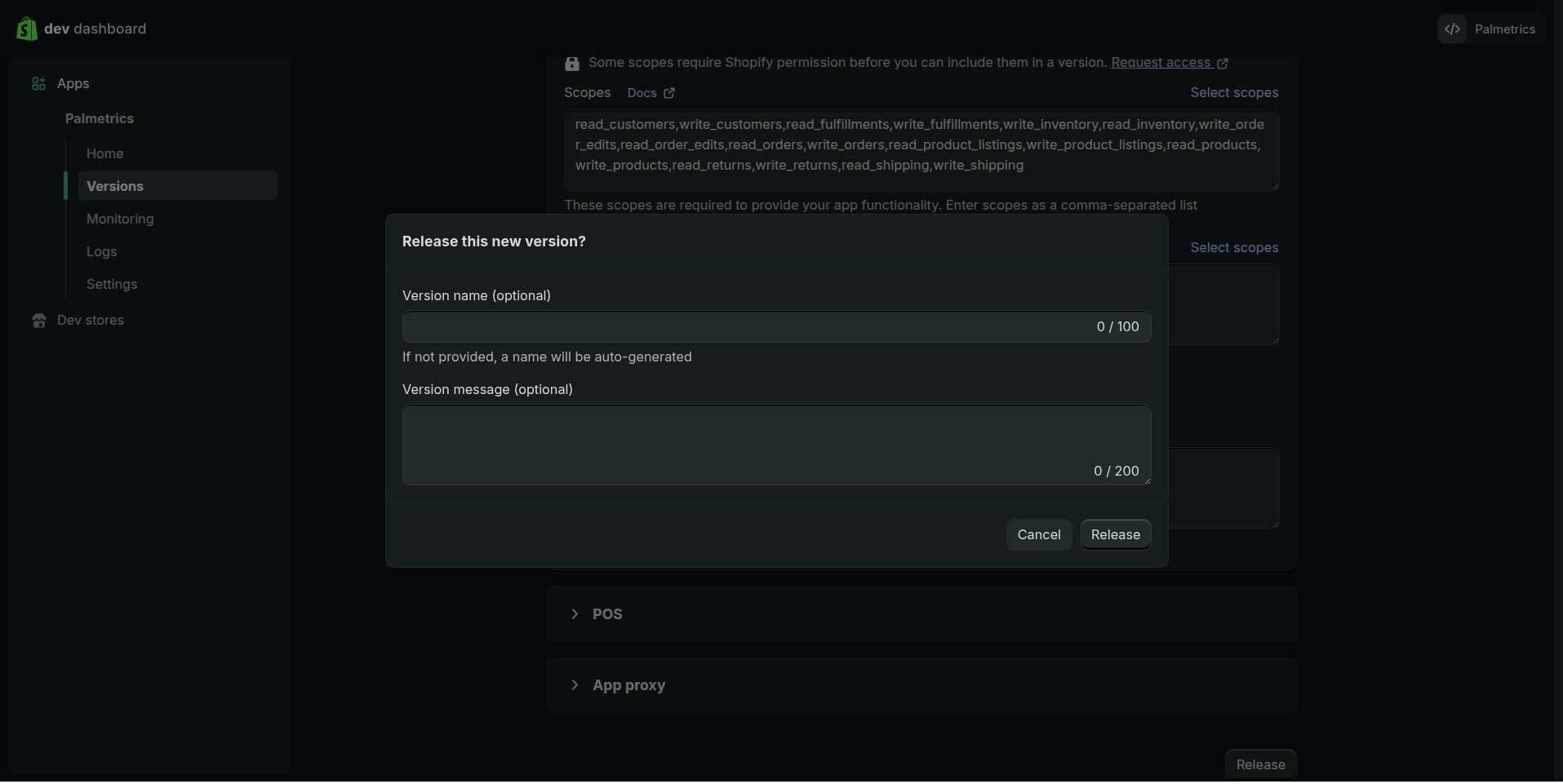Click the lock icon beside scopes notice
This screenshot has width=1563, height=784.
click(572, 64)
